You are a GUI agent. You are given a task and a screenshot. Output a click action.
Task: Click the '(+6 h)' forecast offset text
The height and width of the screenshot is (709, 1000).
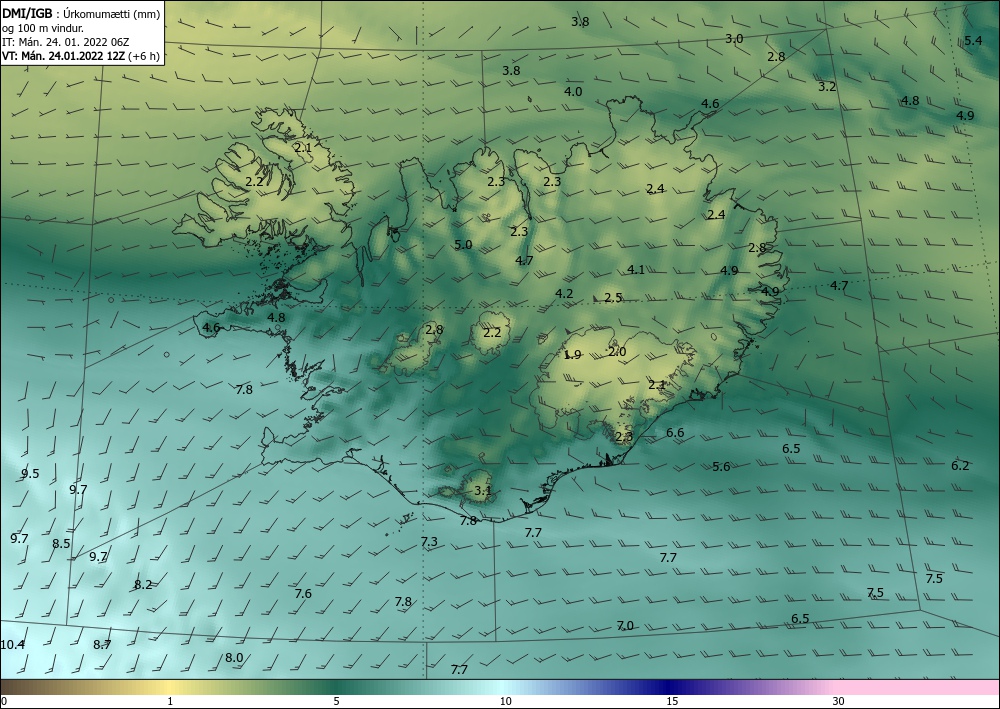(143, 56)
